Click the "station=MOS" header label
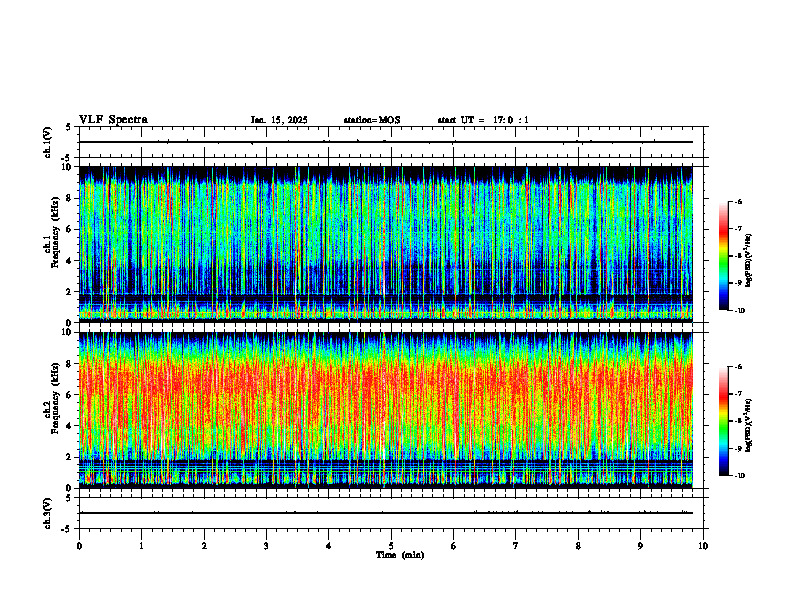The height and width of the screenshot is (612, 792). tap(372, 120)
